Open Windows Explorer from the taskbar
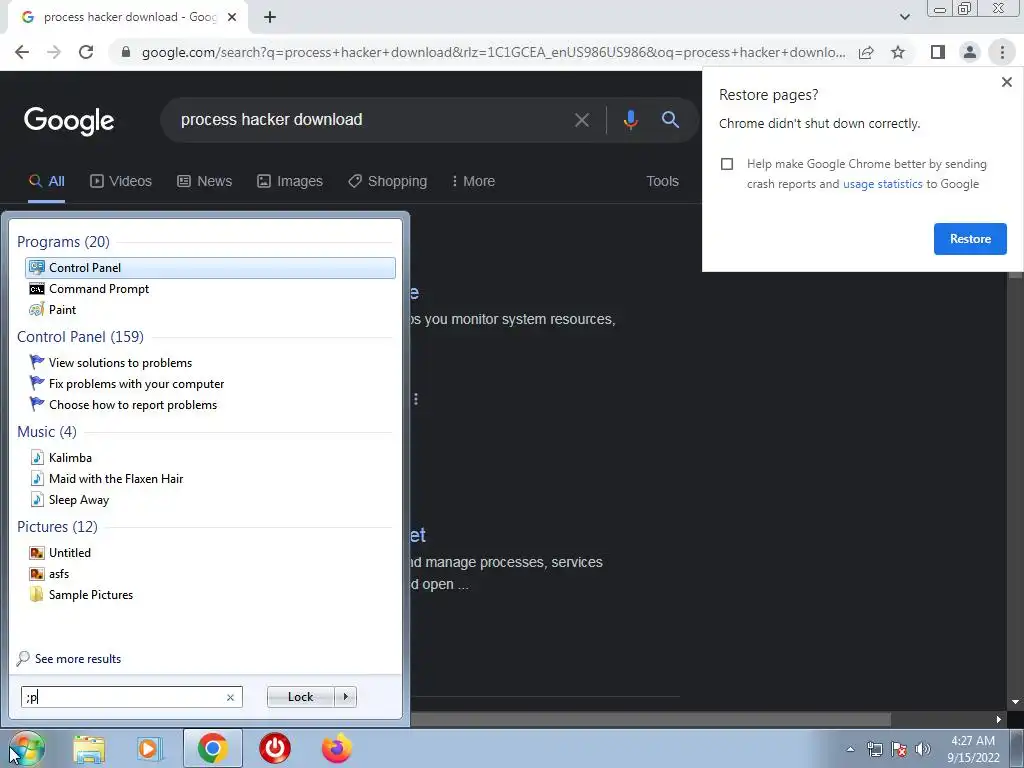The image size is (1024, 768). click(89, 749)
